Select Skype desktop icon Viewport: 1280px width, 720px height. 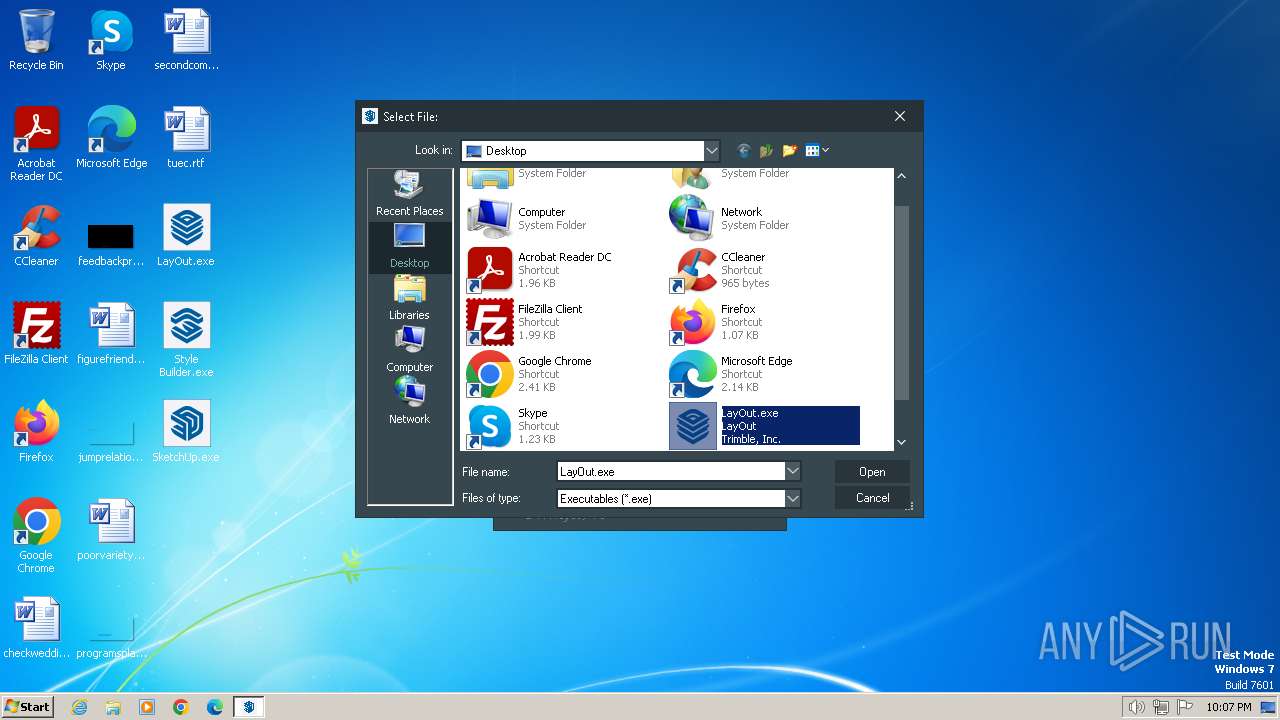click(x=111, y=40)
